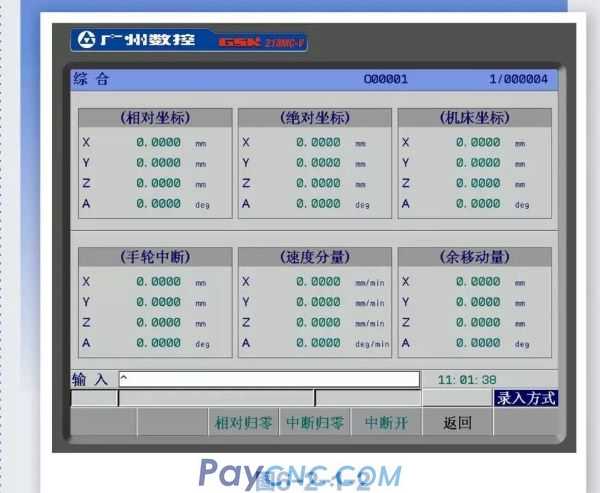Click the 速度分量 panel header
The width and height of the screenshot is (600, 493).
[315, 257]
